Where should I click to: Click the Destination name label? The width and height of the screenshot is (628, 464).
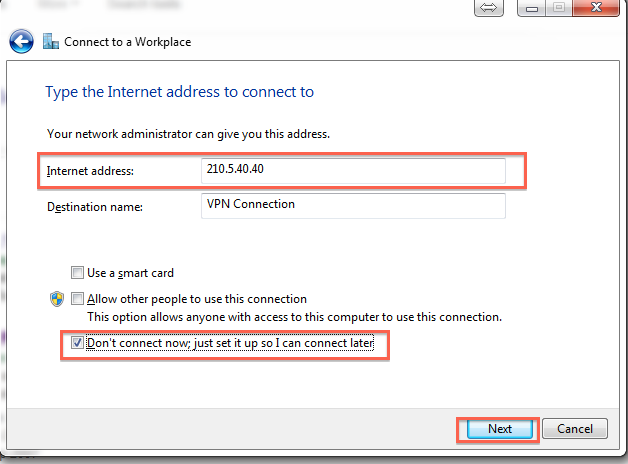pos(95,207)
